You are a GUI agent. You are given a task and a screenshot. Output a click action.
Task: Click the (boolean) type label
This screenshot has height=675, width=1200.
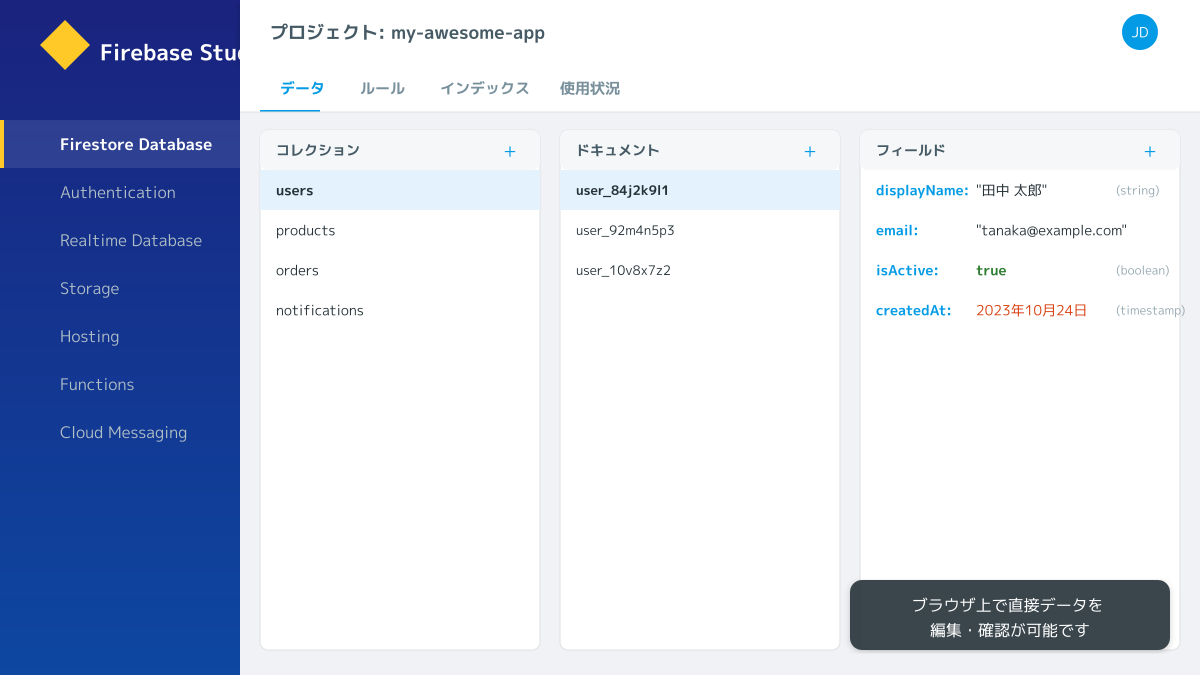(x=1142, y=270)
